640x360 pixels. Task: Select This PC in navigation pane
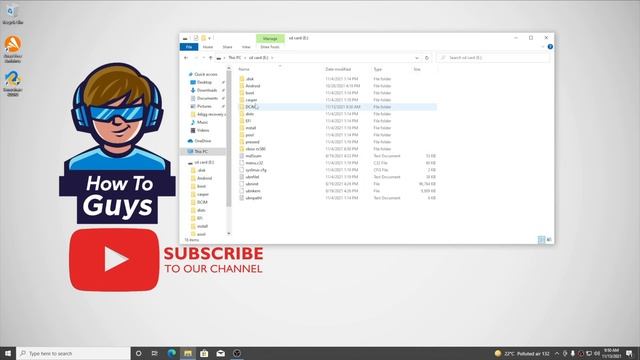(202, 151)
